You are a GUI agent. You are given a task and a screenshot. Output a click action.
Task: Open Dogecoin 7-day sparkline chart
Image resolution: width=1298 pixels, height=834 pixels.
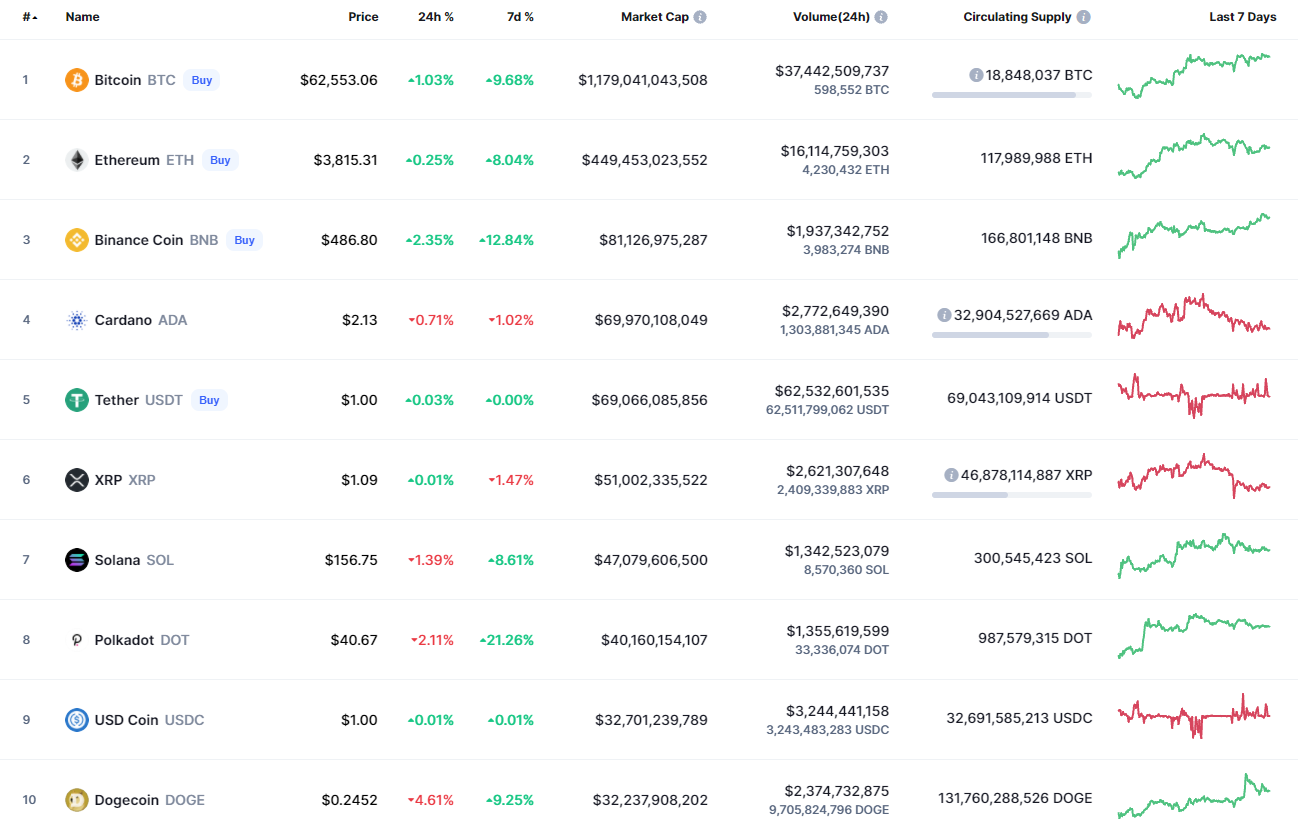click(1194, 796)
